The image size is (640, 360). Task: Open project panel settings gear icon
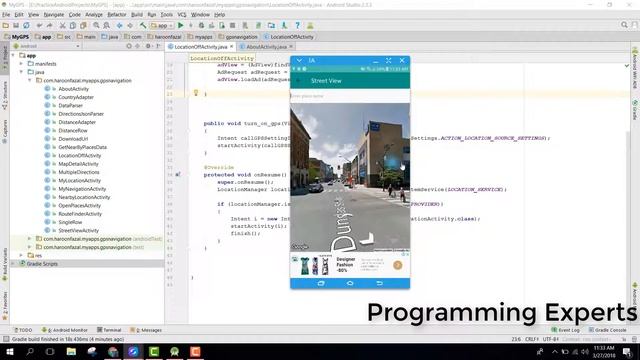click(x=148, y=46)
